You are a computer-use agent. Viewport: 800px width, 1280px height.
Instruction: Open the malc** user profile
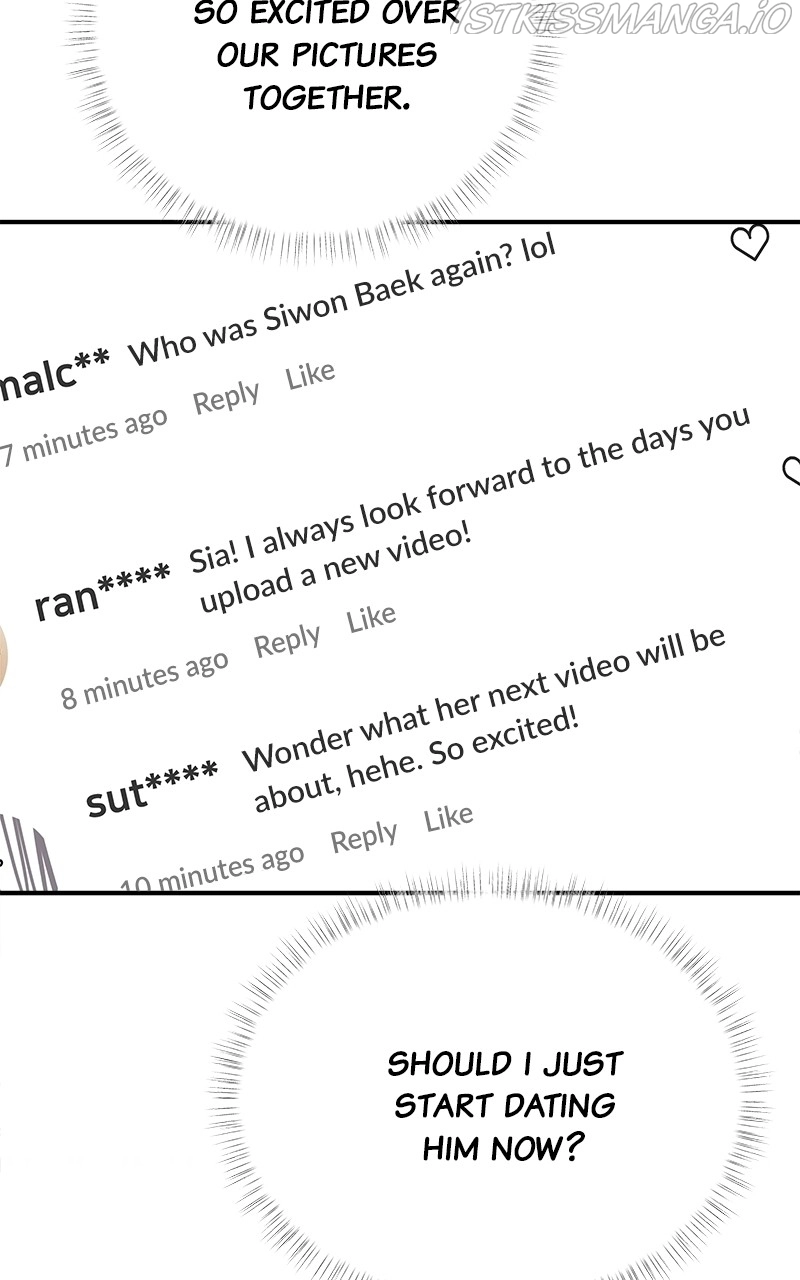[x=54, y=376]
